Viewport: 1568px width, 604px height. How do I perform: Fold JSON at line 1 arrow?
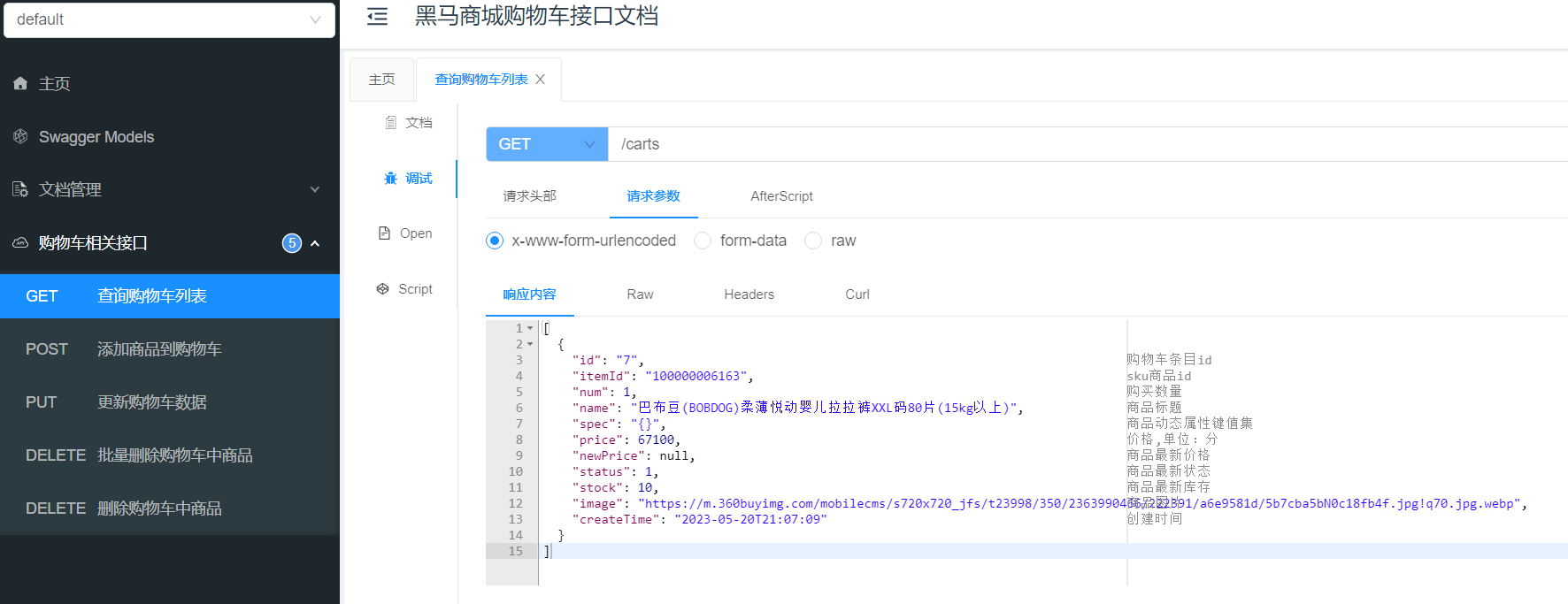click(530, 328)
